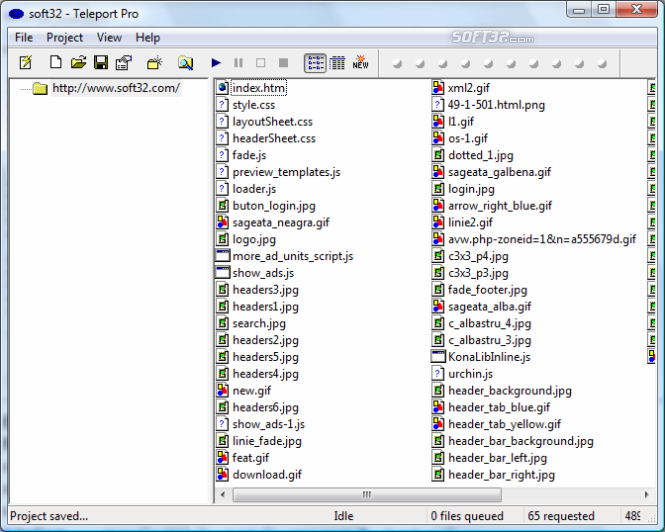
Task: Select header_background.jpg file
Action: coord(510,390)
